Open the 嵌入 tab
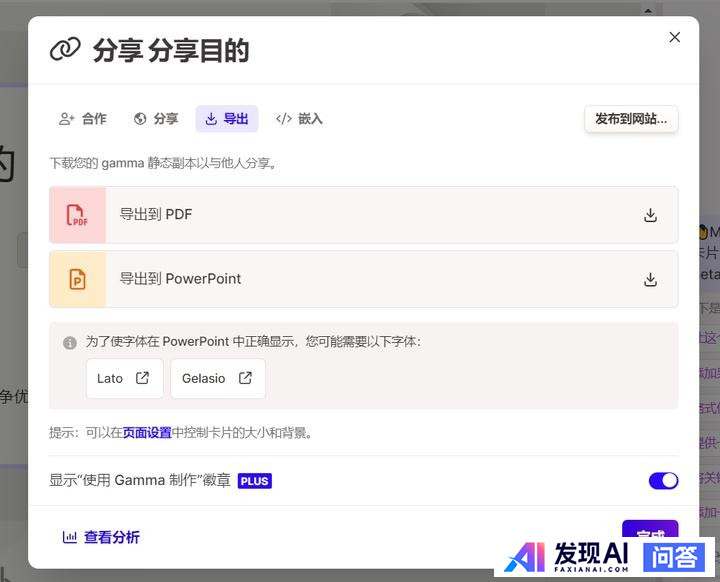 point(299,119)
